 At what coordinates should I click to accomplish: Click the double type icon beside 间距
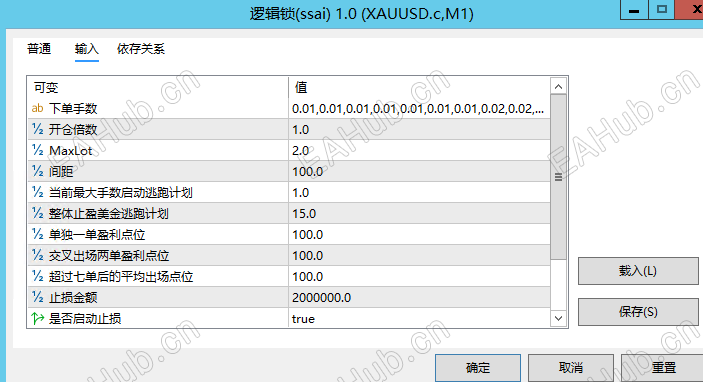[38, 171]
